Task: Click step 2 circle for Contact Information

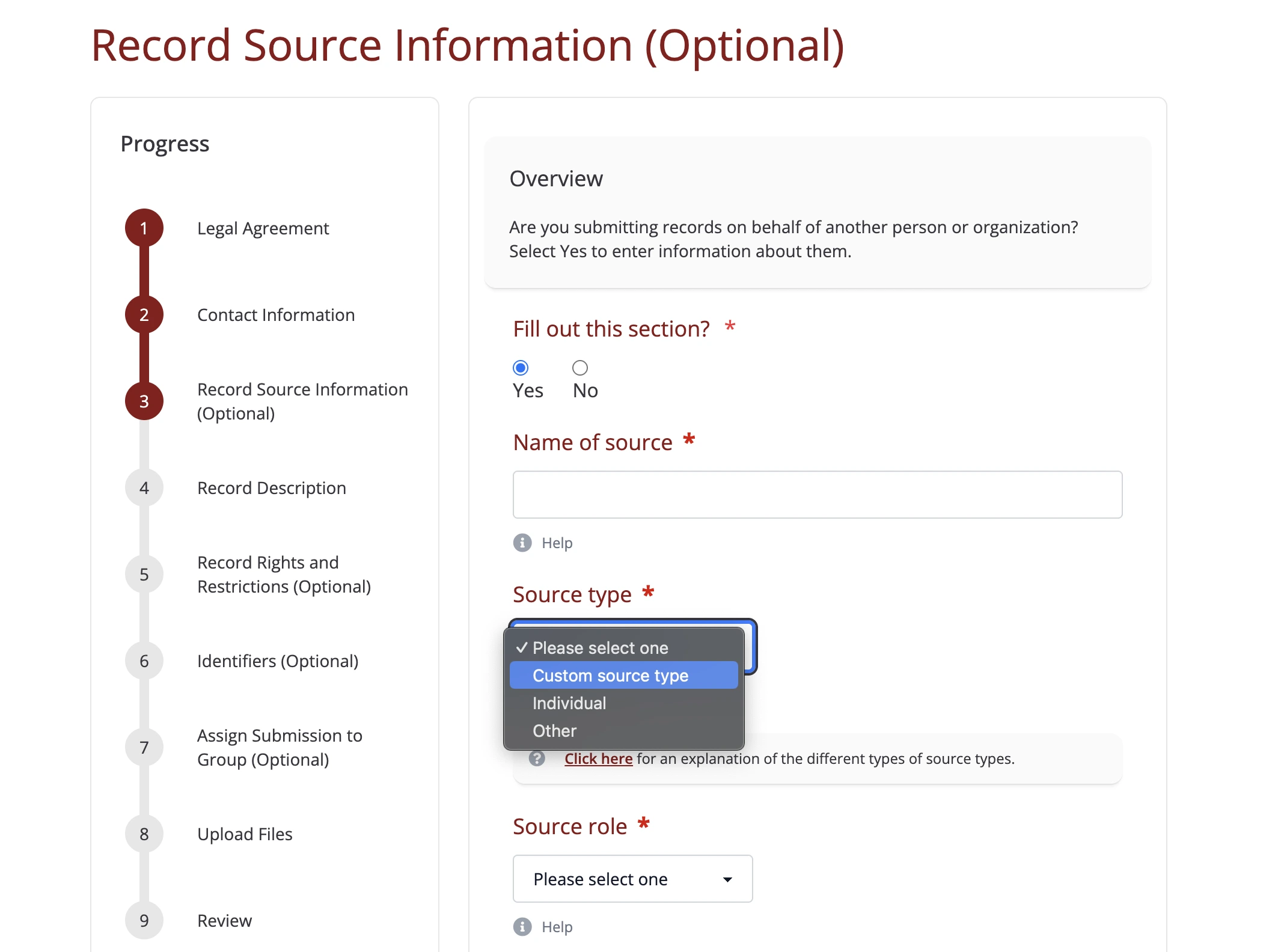Action: point(144,315)
